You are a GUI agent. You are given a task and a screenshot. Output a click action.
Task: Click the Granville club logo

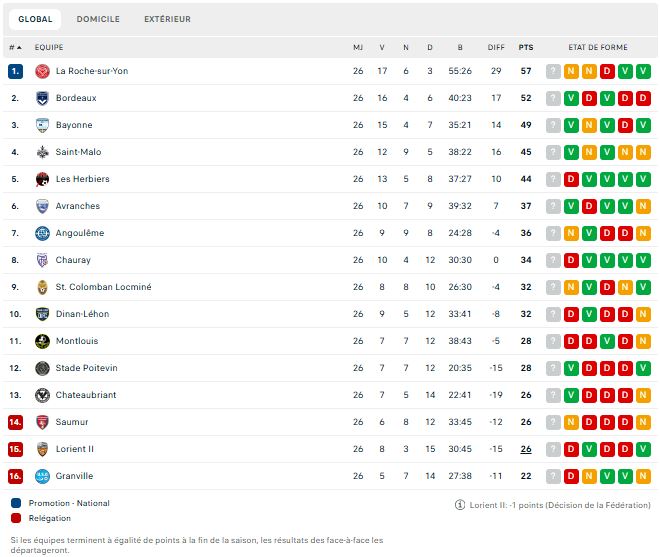[43, 476]
